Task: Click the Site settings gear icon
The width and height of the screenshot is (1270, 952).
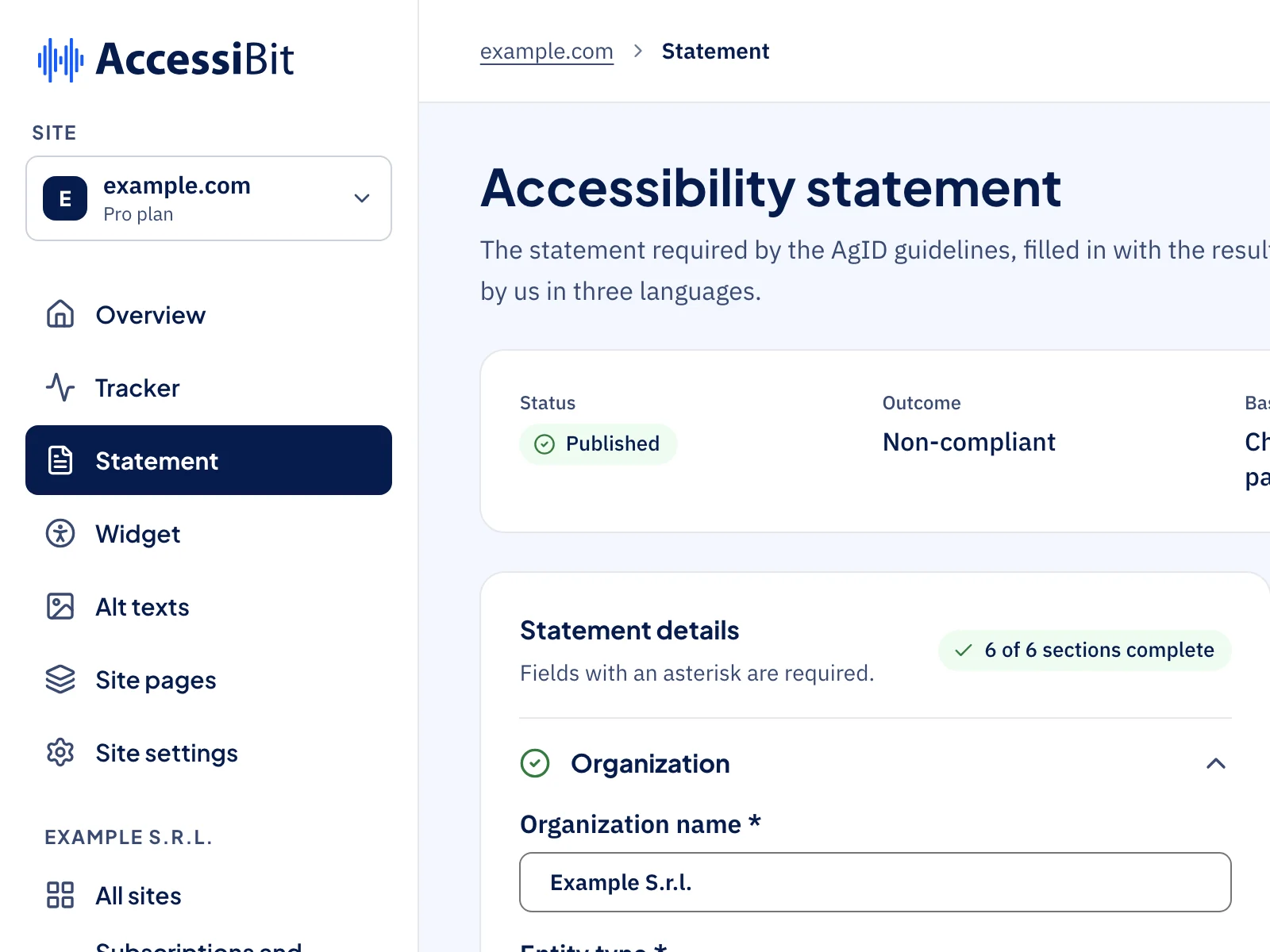Action: pos(60,752)
